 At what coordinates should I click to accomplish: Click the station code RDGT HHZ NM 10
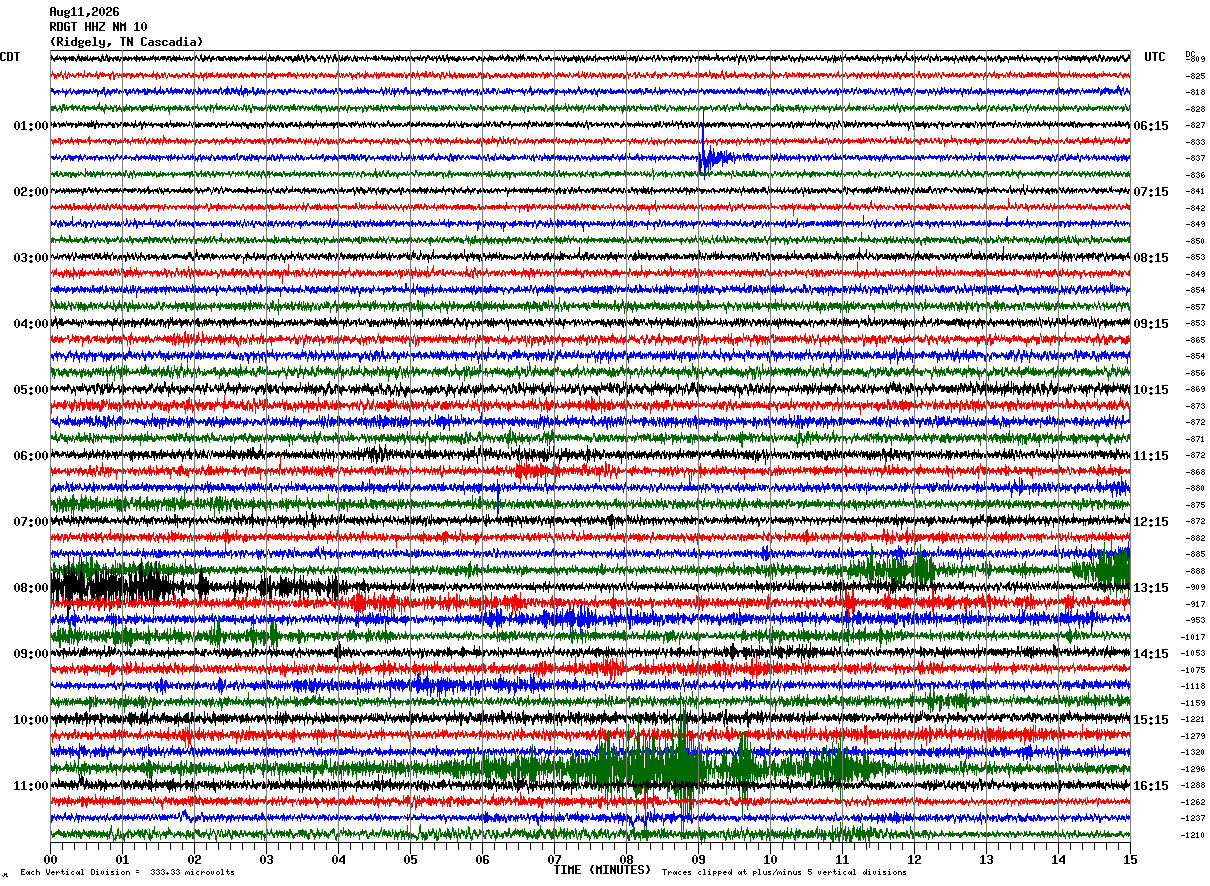coord(98,27)
